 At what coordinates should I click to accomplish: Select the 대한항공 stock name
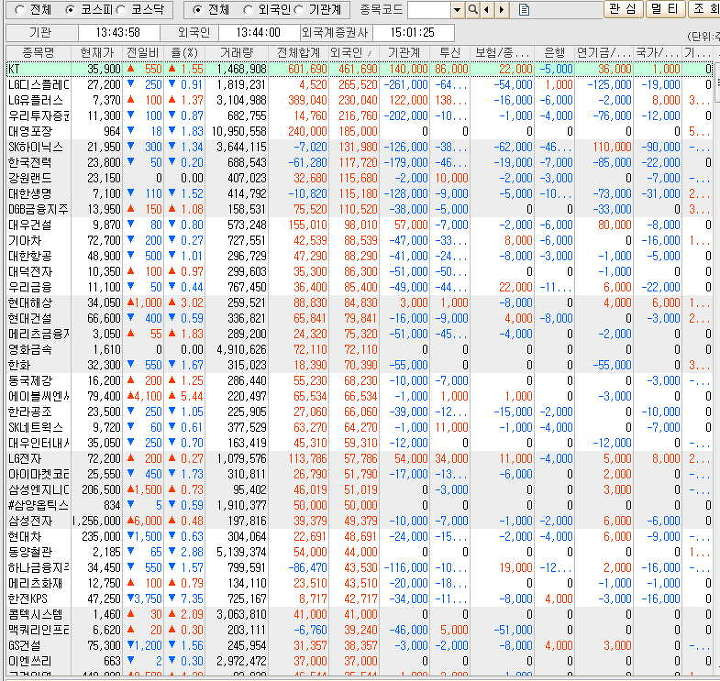coord(30,256)
